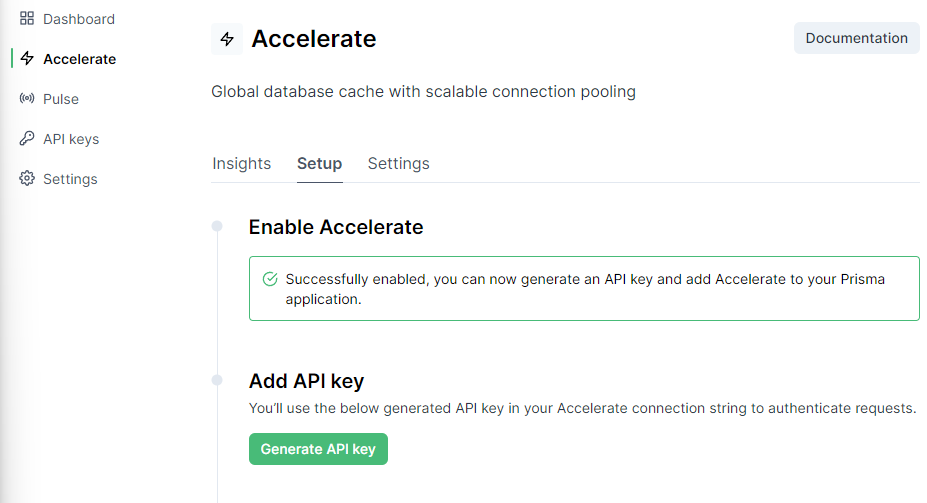This screenshot has width=927, height=503.
Task: Click the green success checkmark icon
Action: point(270,280)
